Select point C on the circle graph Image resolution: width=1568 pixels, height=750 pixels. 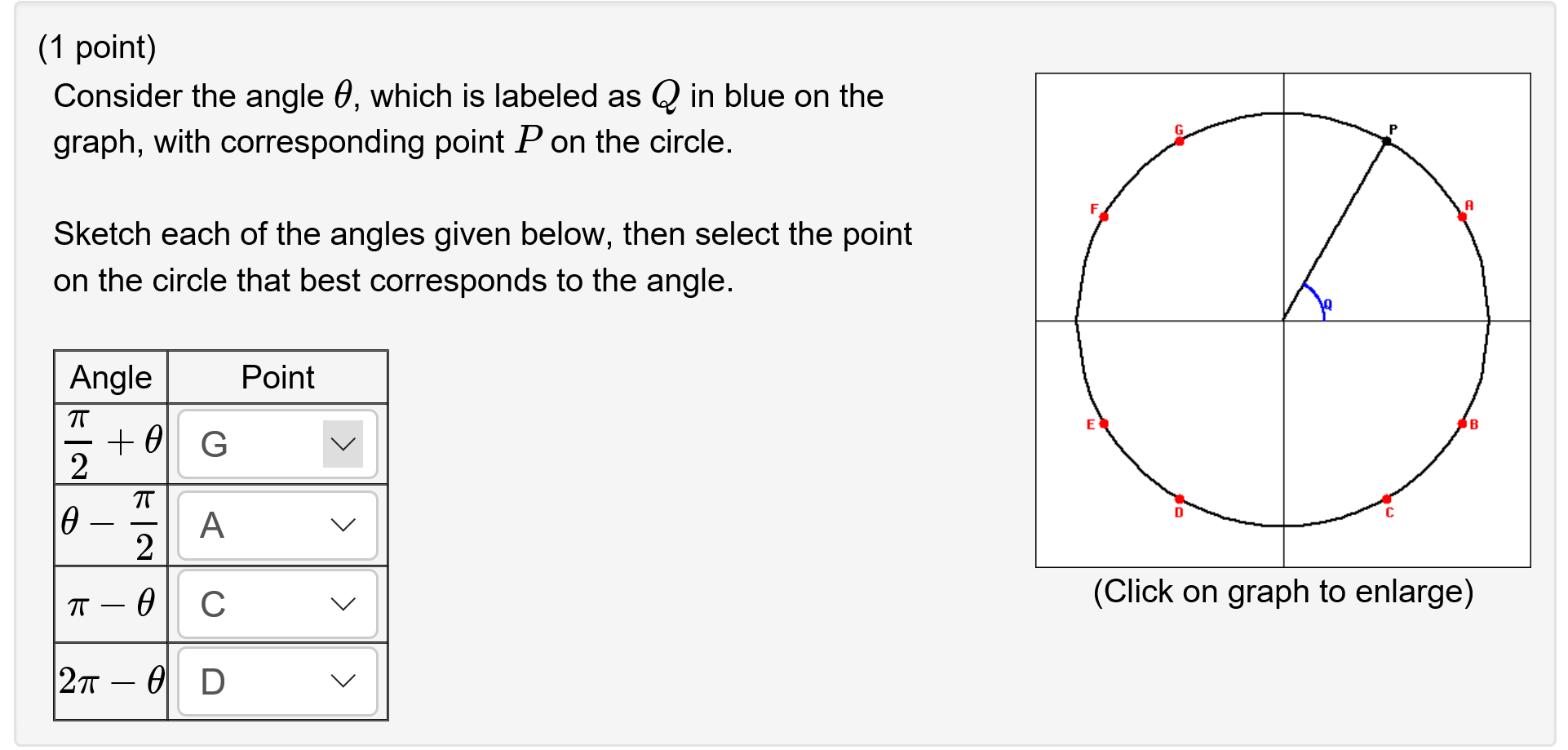pos(1387,499)
